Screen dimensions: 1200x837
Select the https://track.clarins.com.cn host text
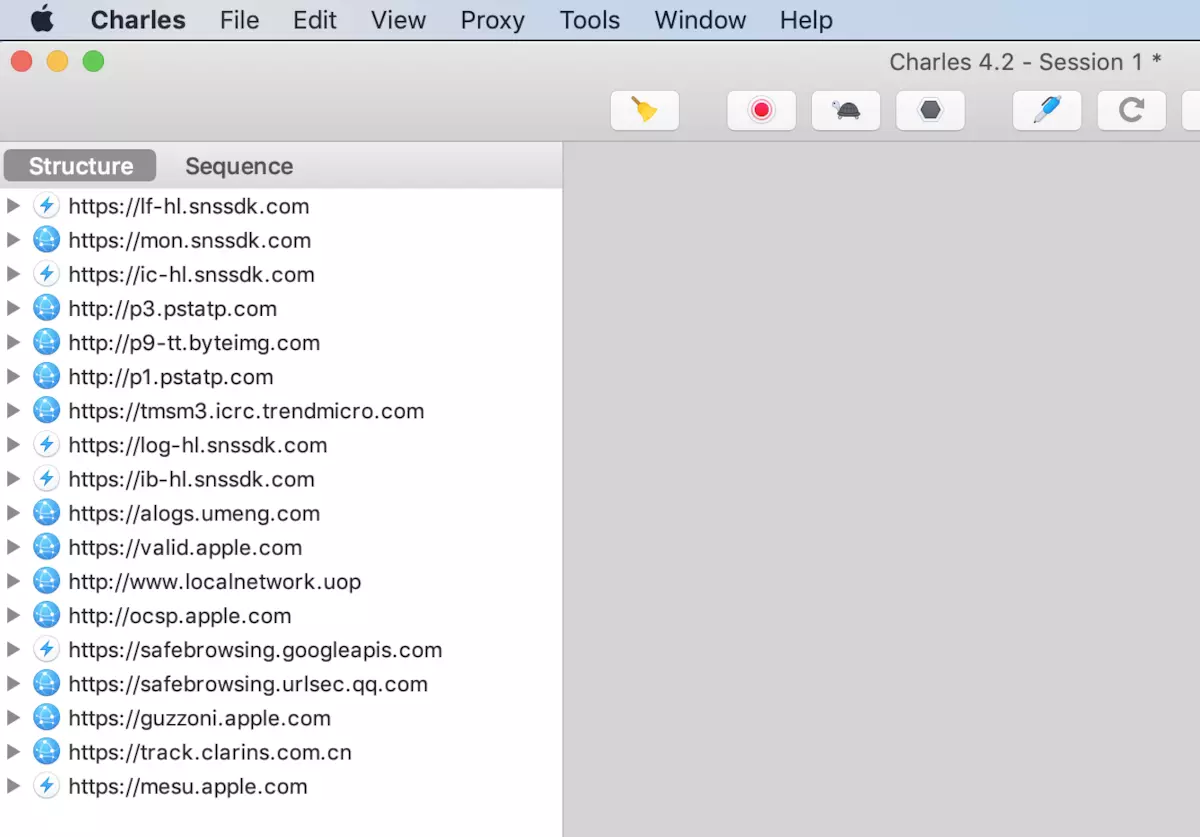point(210,752)
